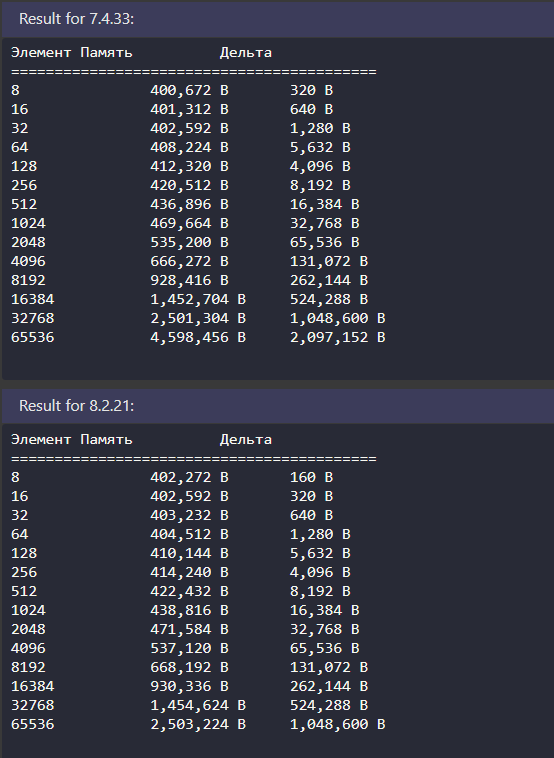Screen dimensions: 554x758
Task: Click the 408,224 B memory value
Action: coord(189,147)
